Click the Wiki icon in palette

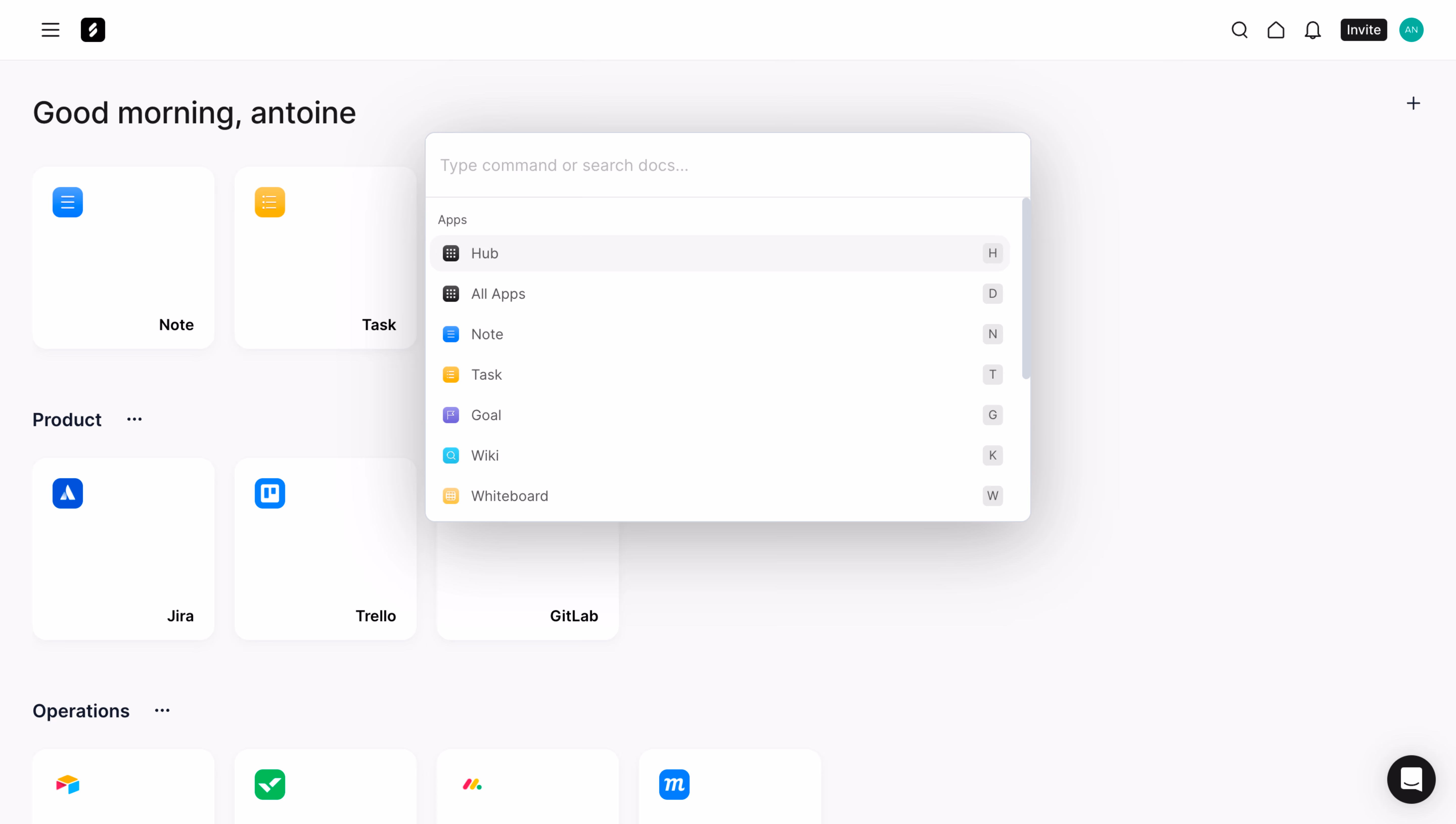[450, 455]
